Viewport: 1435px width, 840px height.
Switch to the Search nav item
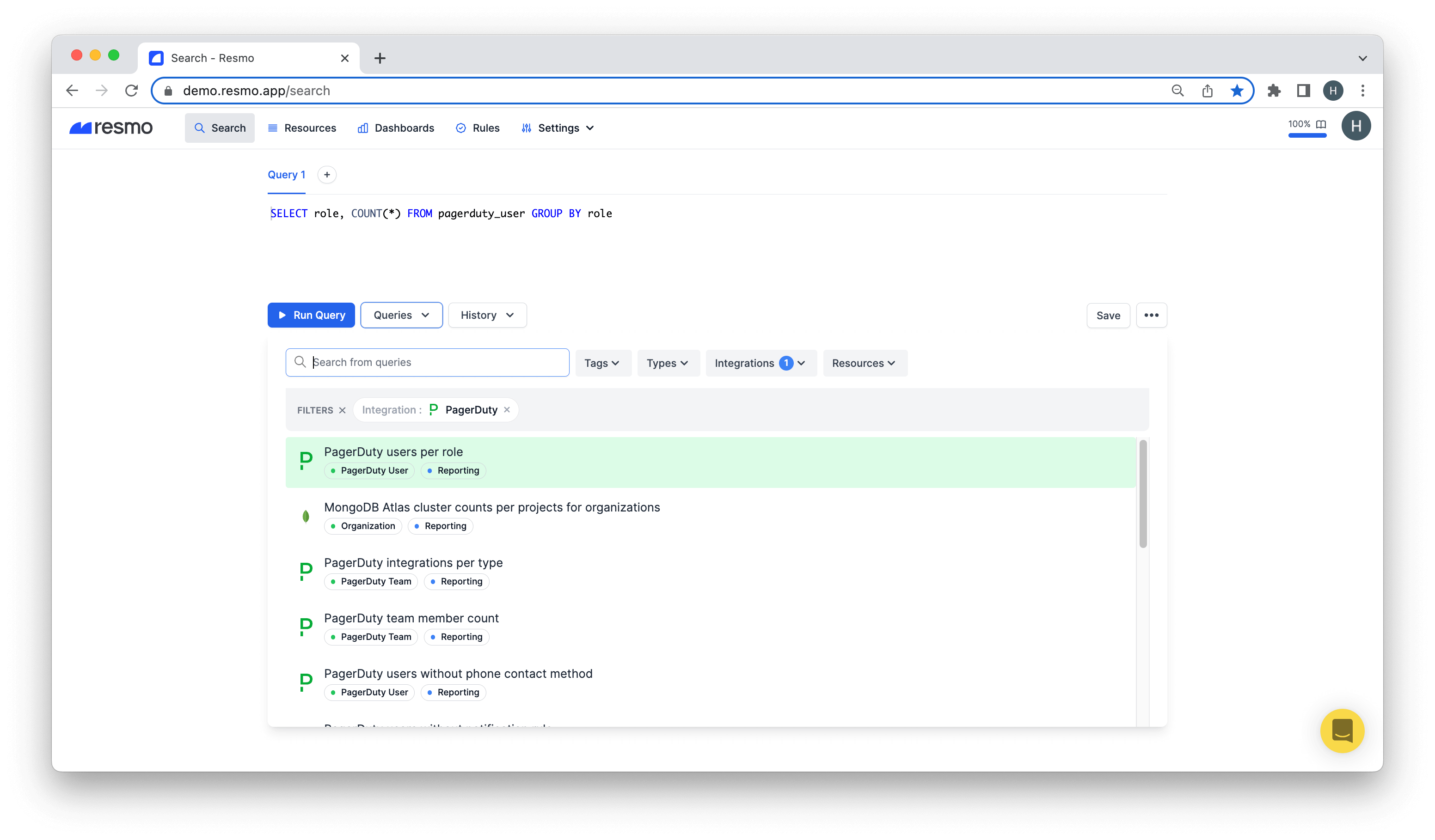[x=220, y=128]
